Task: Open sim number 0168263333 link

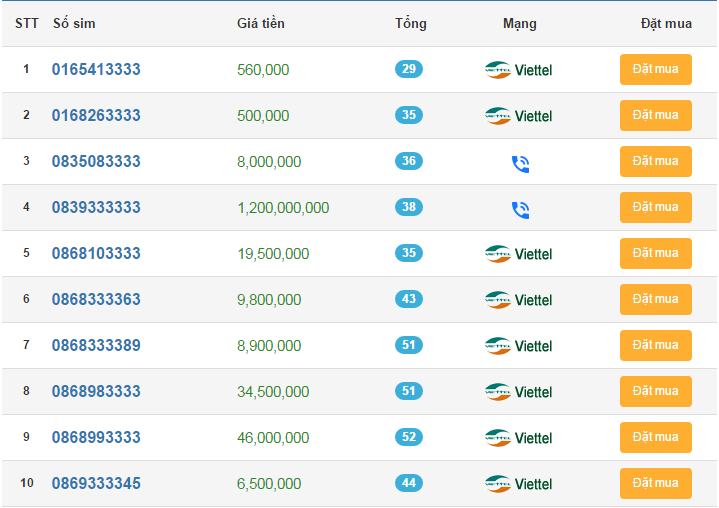Action: [x=96, y=116]
